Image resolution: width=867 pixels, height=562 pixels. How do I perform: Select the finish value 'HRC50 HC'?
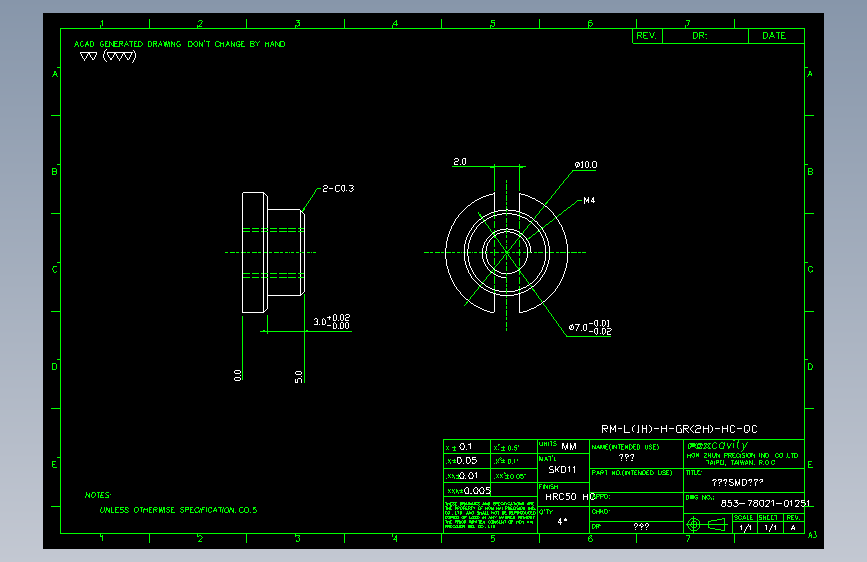coord(570,497)
